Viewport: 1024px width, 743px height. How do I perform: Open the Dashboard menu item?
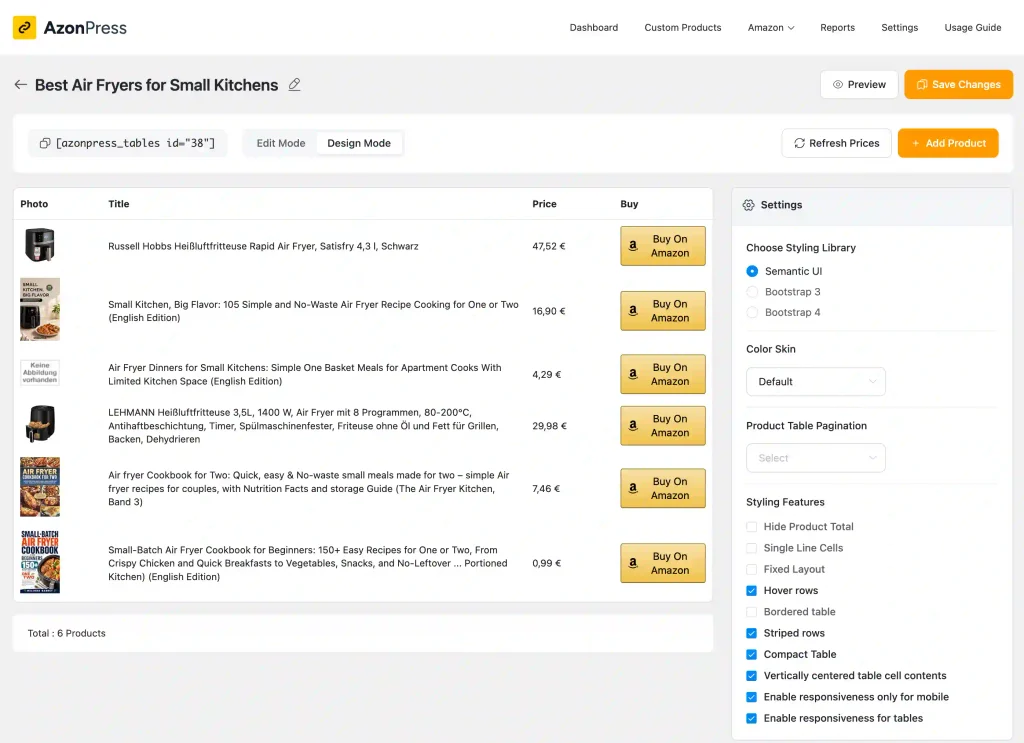click(594, 27)
